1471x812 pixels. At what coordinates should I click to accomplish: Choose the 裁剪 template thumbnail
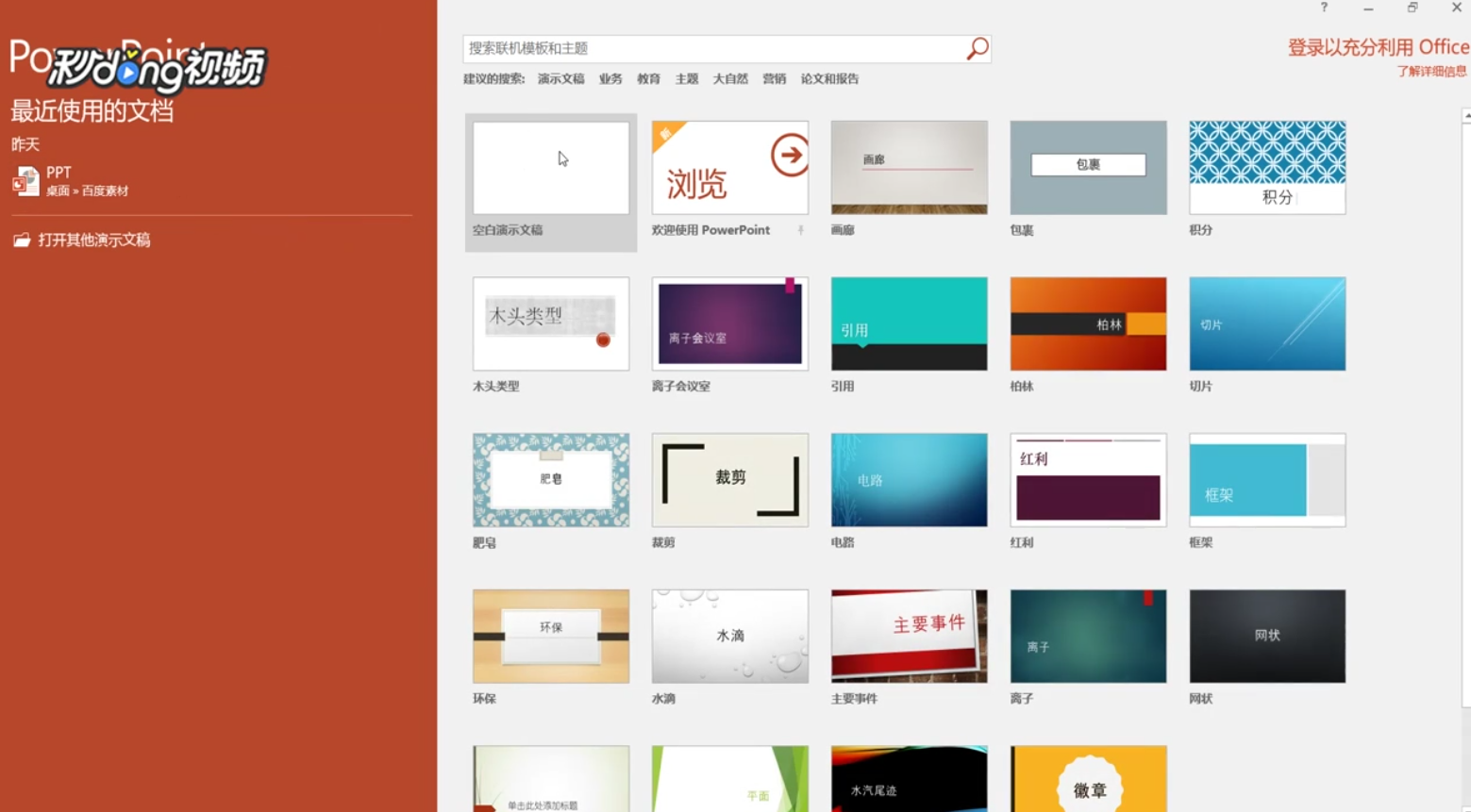click(730, 480)
